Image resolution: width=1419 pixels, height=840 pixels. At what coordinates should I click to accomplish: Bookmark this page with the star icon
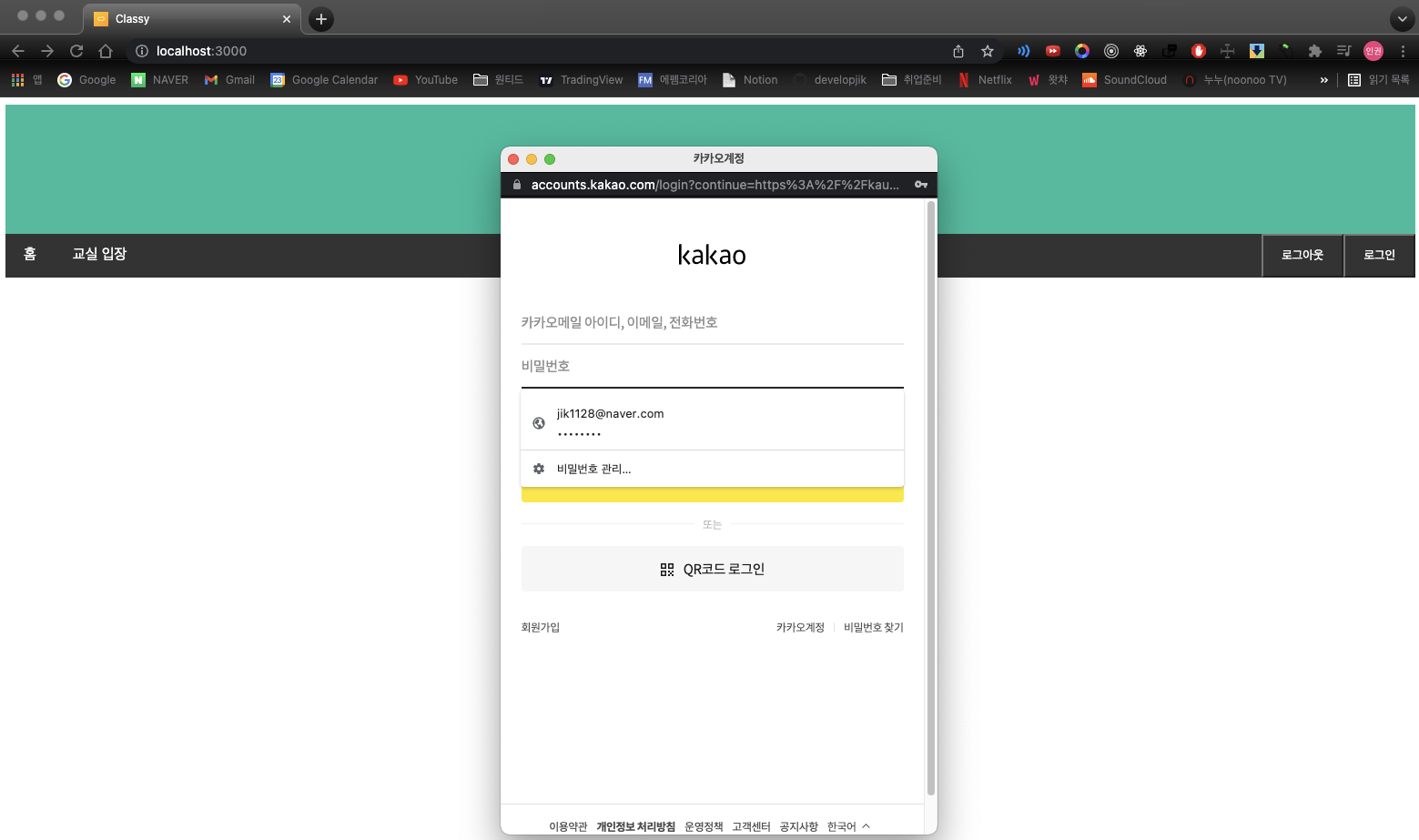tap(988, 51)
